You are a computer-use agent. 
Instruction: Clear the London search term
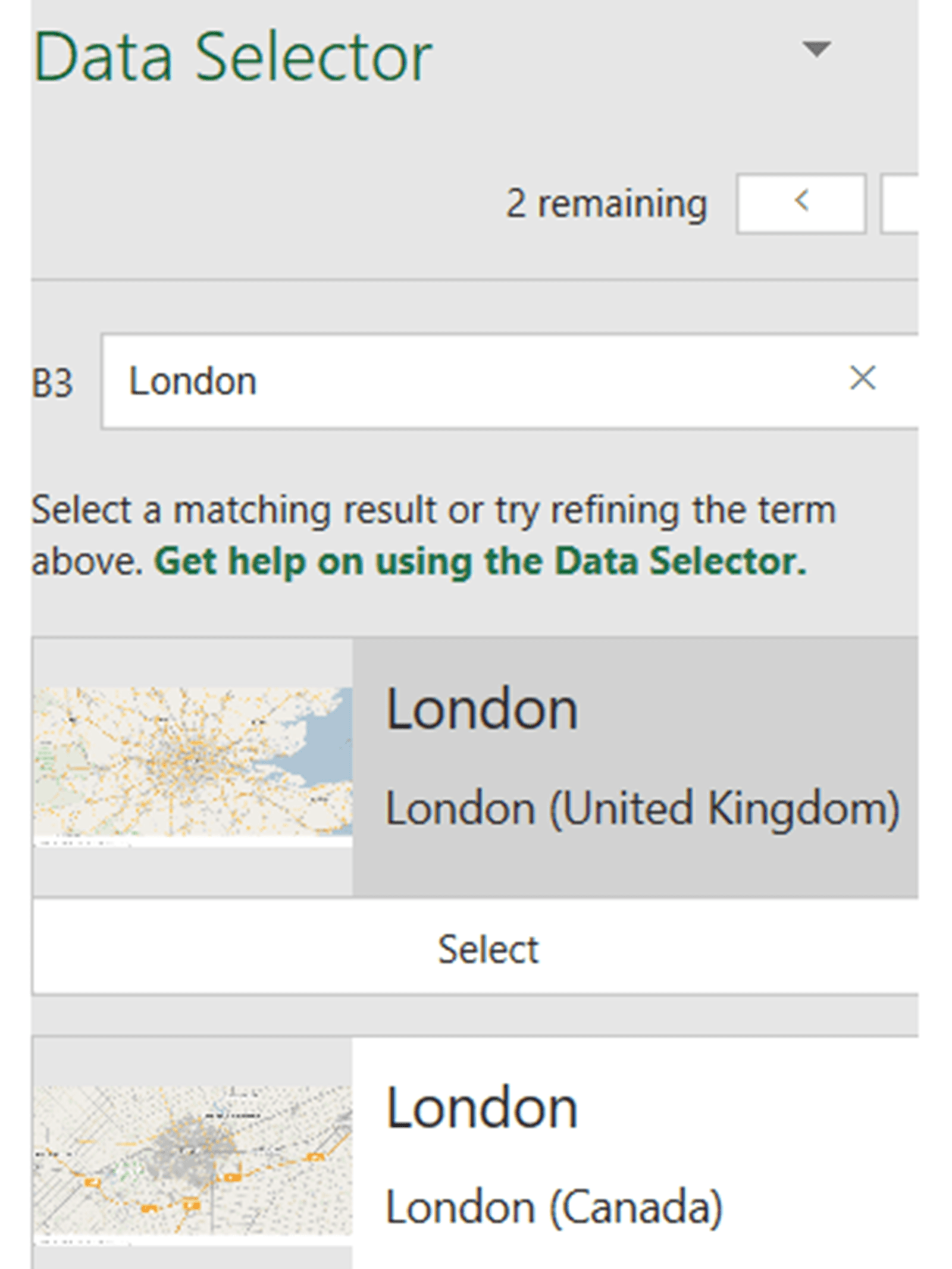(x=862, y=378)
